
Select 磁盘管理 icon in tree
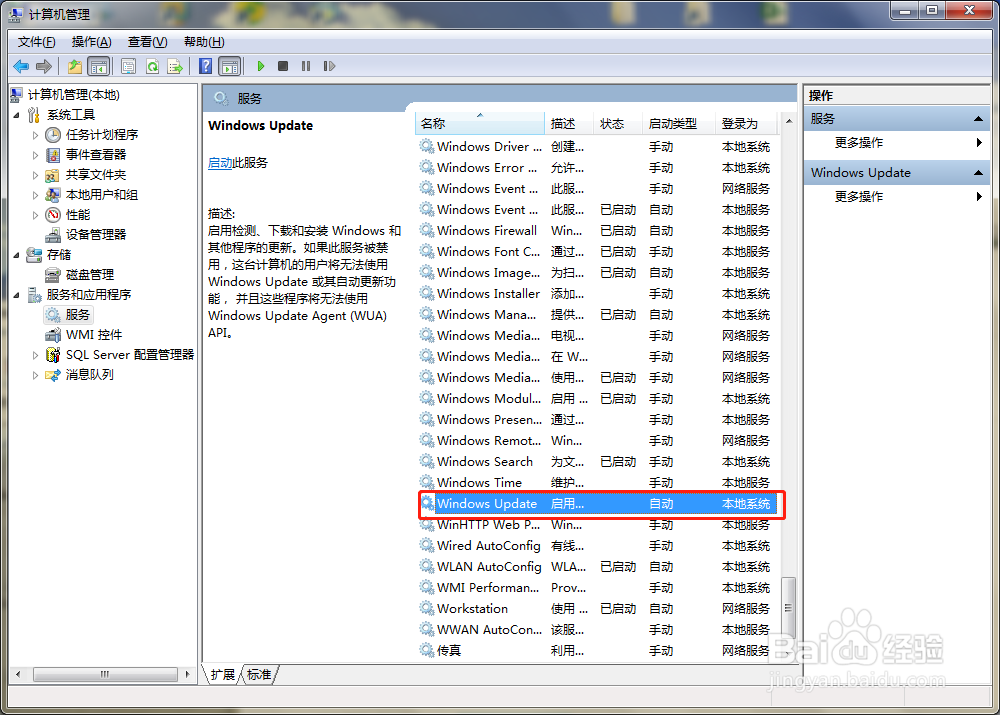(53, 275)
